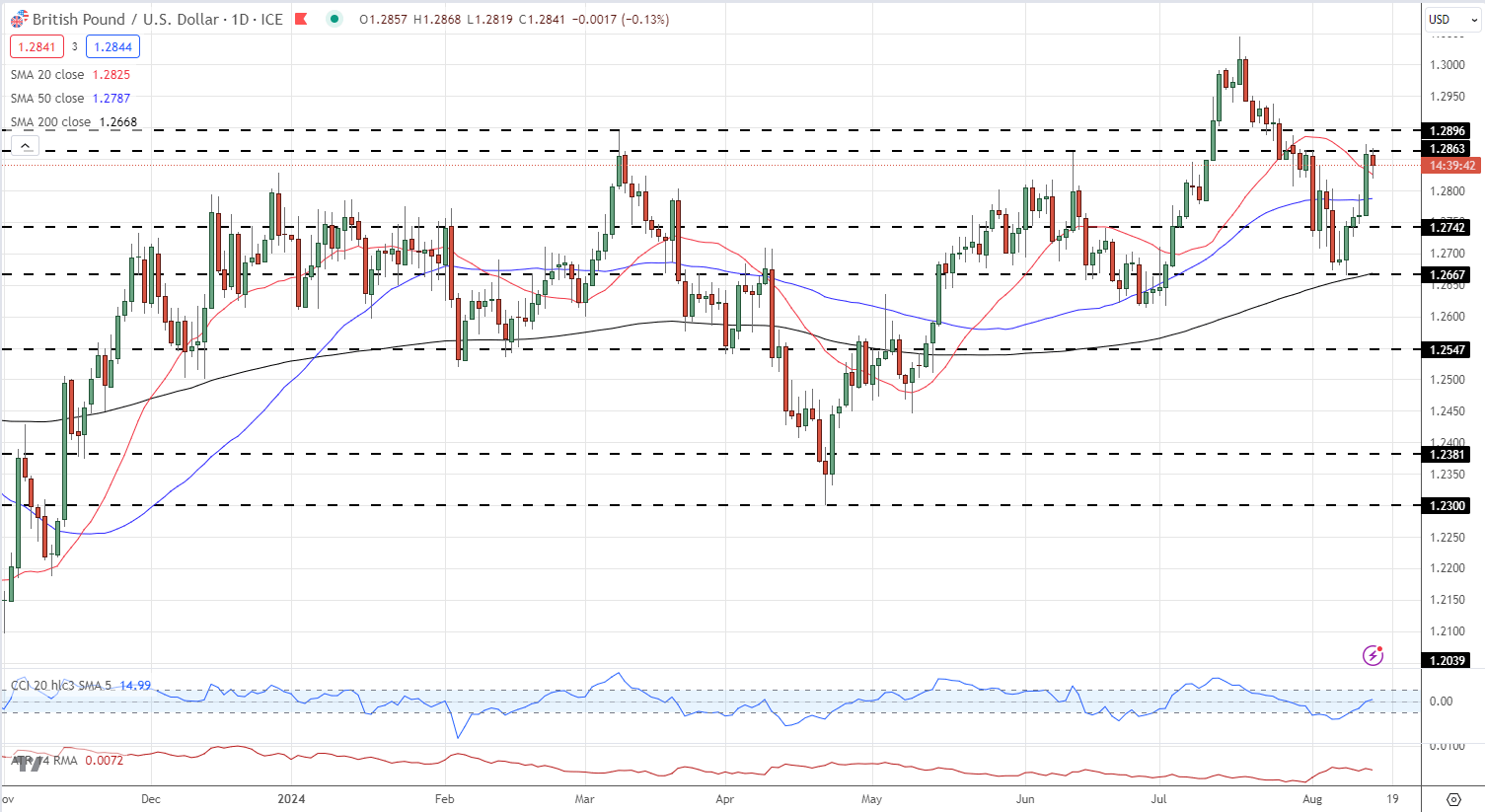Open chart settings hexagon icon
The width and height of the screenshot is (1485, 812).
1453,798
